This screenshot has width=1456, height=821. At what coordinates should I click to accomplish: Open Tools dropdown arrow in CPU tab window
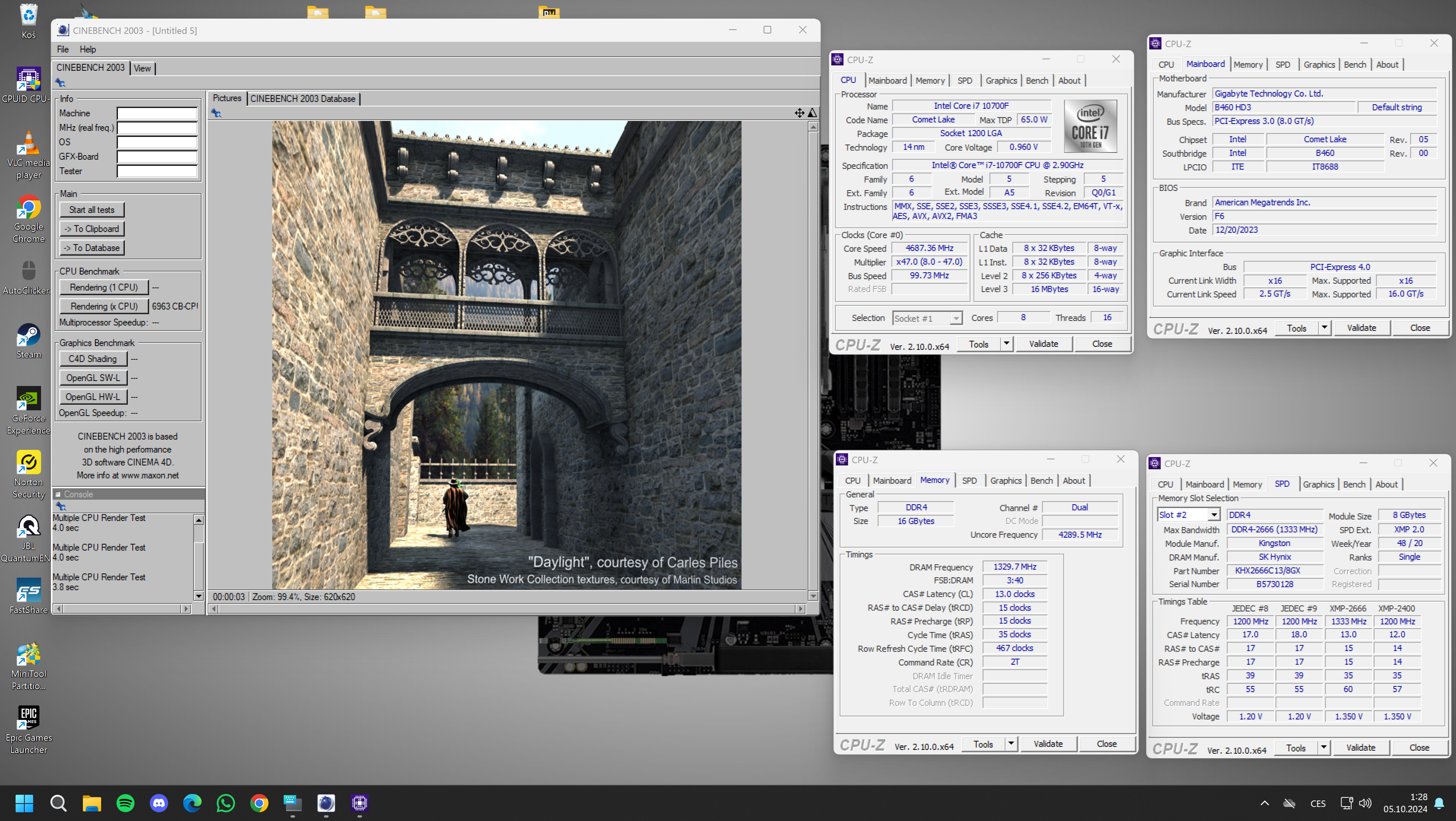[x=1006, y=344]
